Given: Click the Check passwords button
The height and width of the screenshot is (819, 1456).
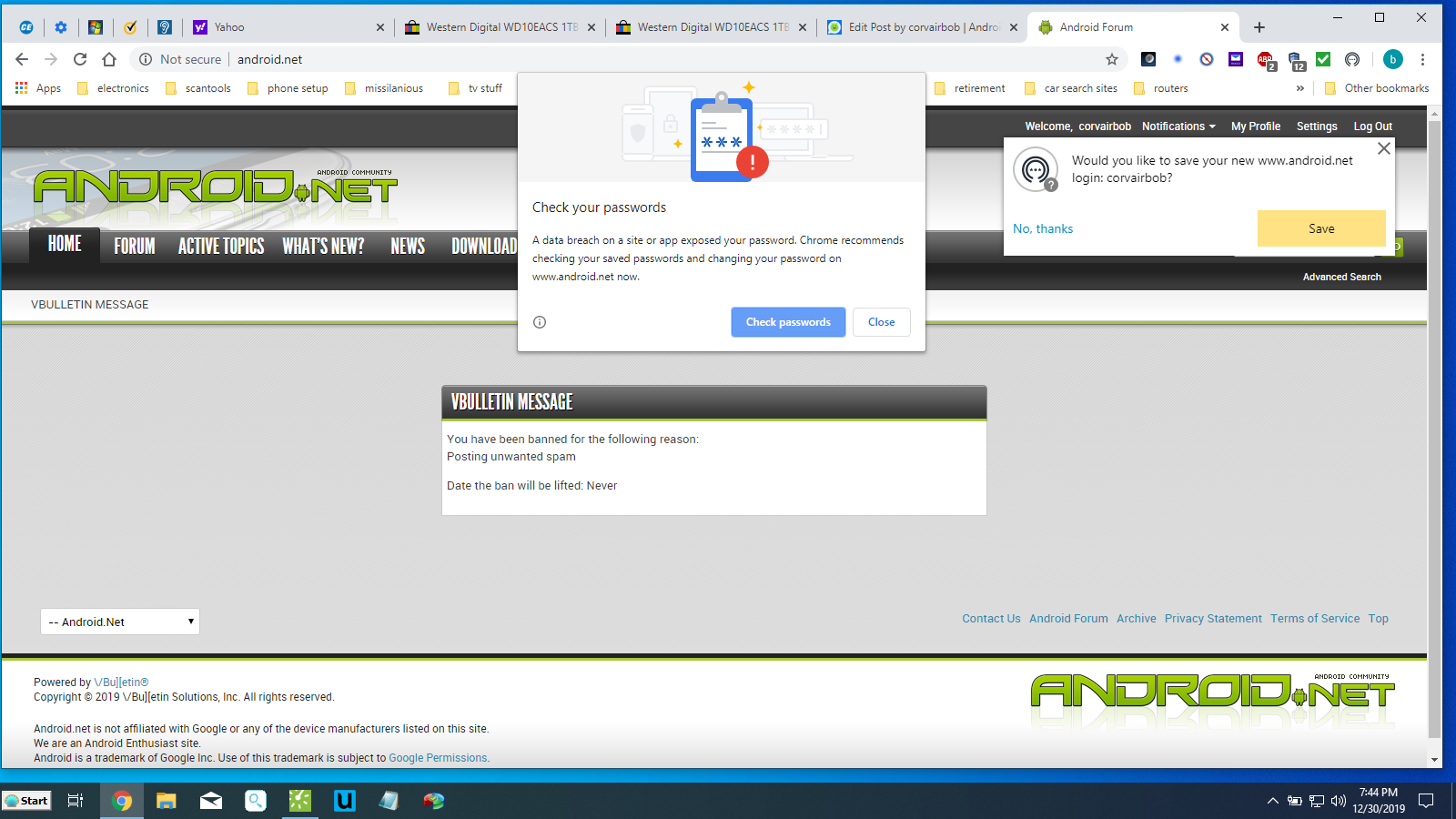Looking at the screenshot, I should pos(788,322).
